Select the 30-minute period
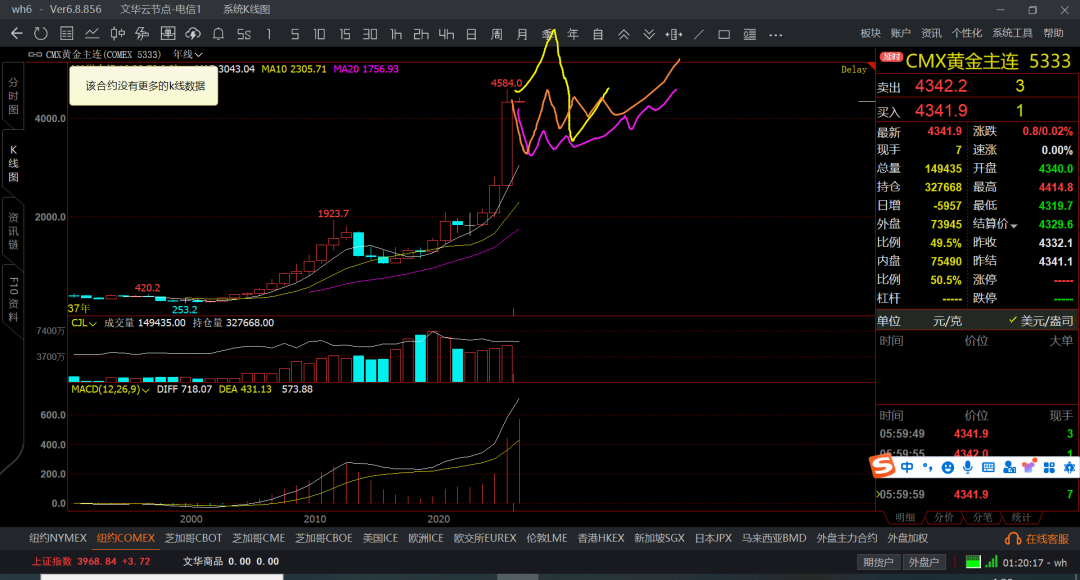Image resolution: width=1080 pixels, height=580 pixels. 370,34
